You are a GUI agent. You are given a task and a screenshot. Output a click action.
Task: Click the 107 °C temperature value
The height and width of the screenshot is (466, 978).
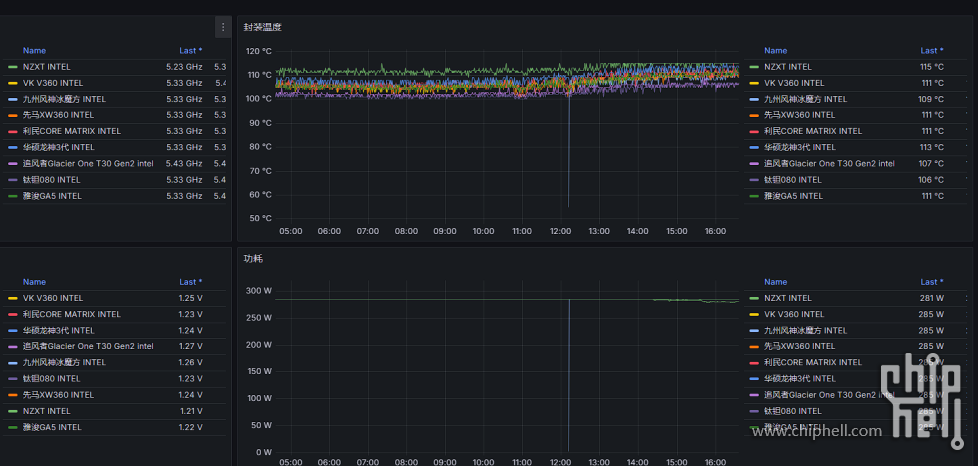[x=932, y=163]
